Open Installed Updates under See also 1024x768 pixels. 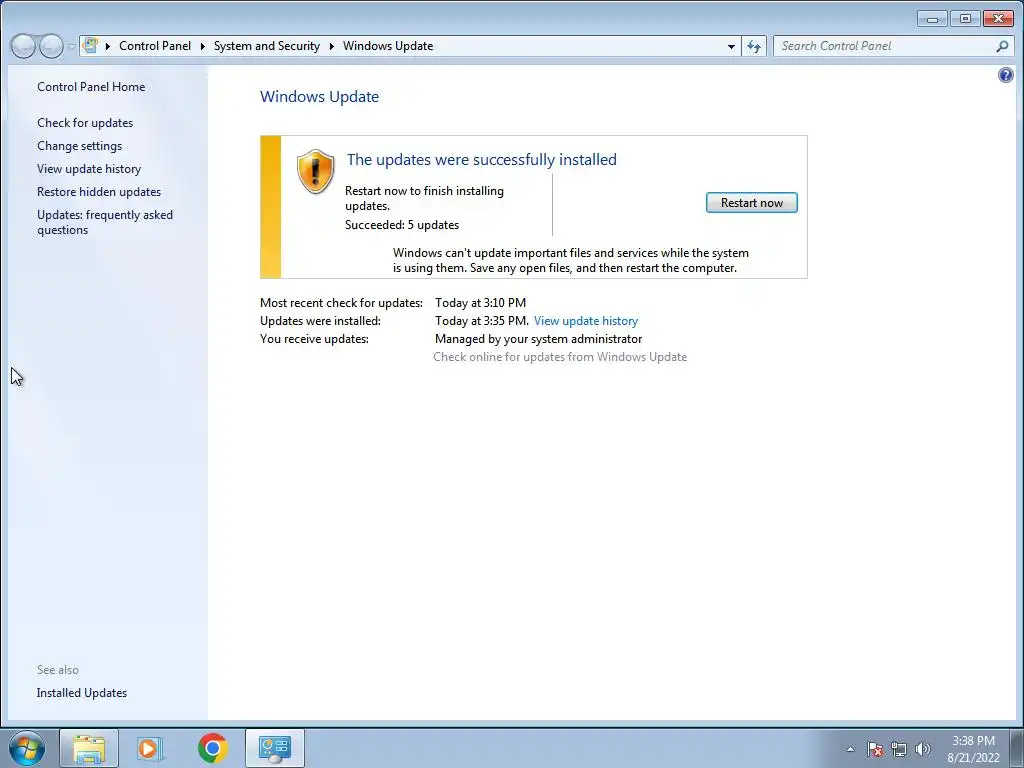coord(82,693)
